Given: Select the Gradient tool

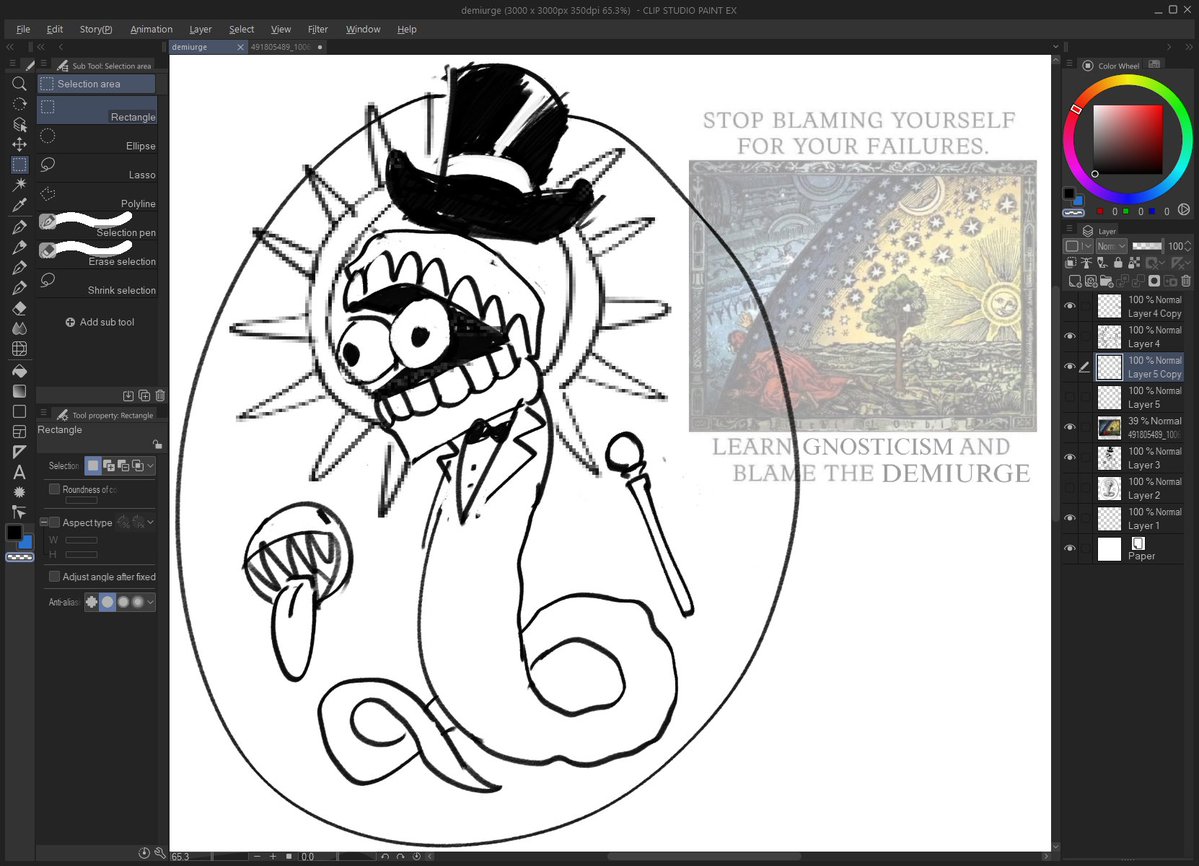Looking at the screenshot, I should (19, 391).
